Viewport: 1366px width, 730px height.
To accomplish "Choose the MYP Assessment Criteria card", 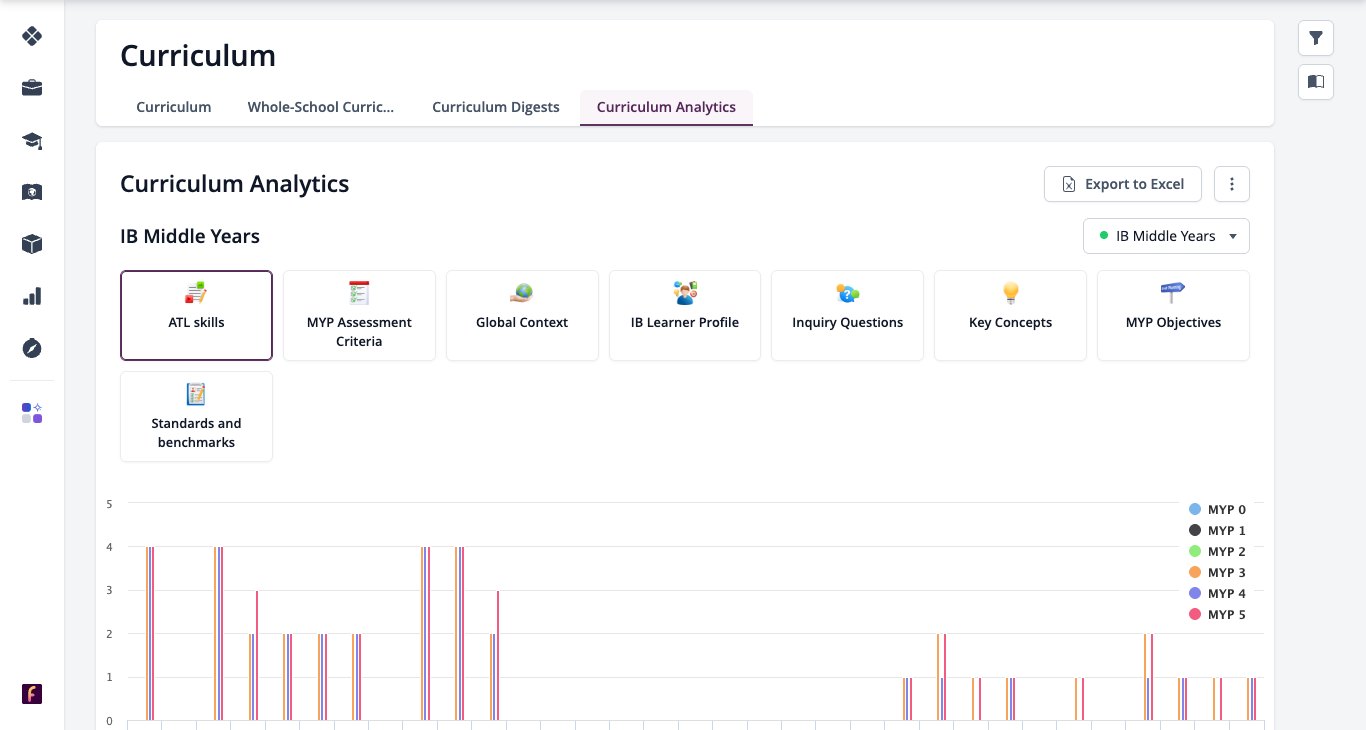I will (x=359, y=315).
